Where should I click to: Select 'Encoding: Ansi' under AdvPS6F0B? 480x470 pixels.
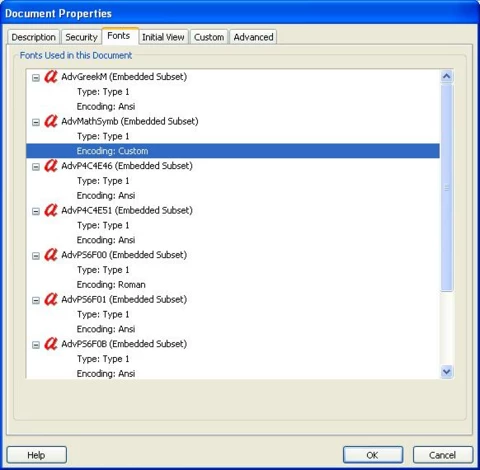click(x=106, y=374)
